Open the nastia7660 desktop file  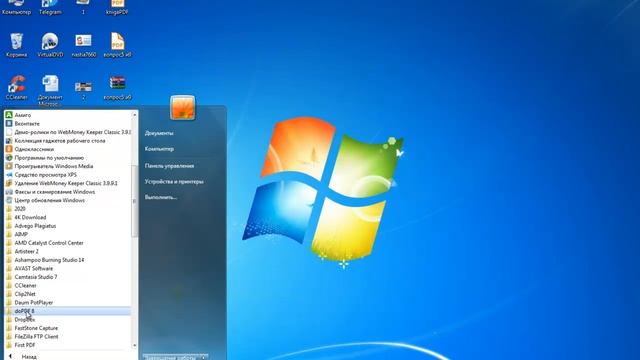click(84, 45)
